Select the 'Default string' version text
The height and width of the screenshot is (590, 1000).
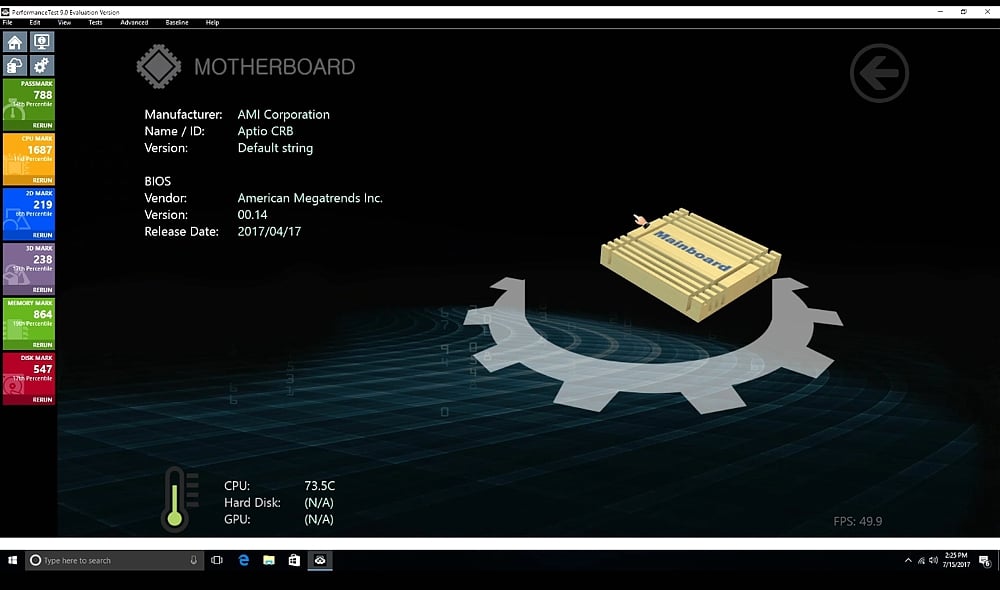click(276, 148)
